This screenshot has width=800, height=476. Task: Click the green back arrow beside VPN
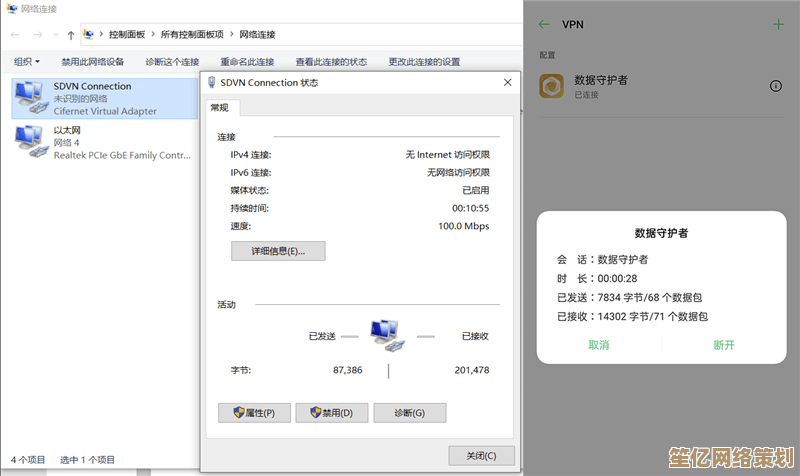coord(544,24)
